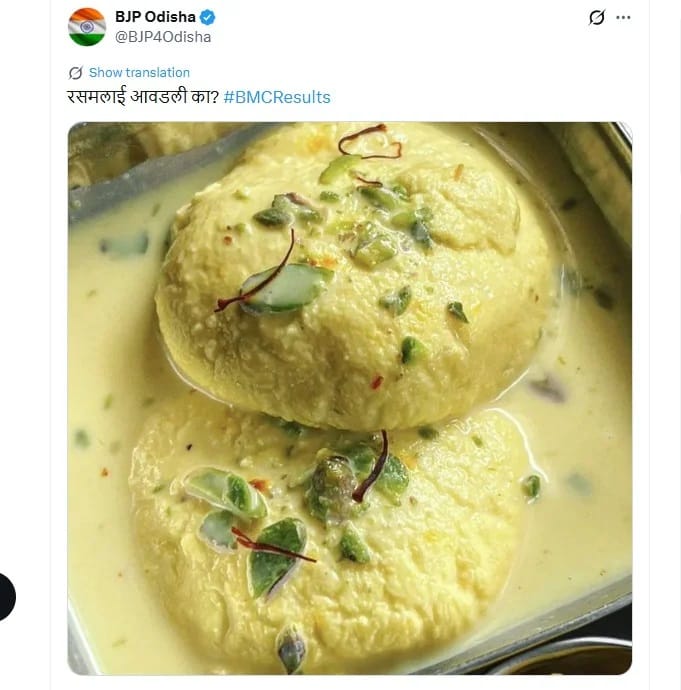Open the three-dot more options menu

tap(624, 18)
